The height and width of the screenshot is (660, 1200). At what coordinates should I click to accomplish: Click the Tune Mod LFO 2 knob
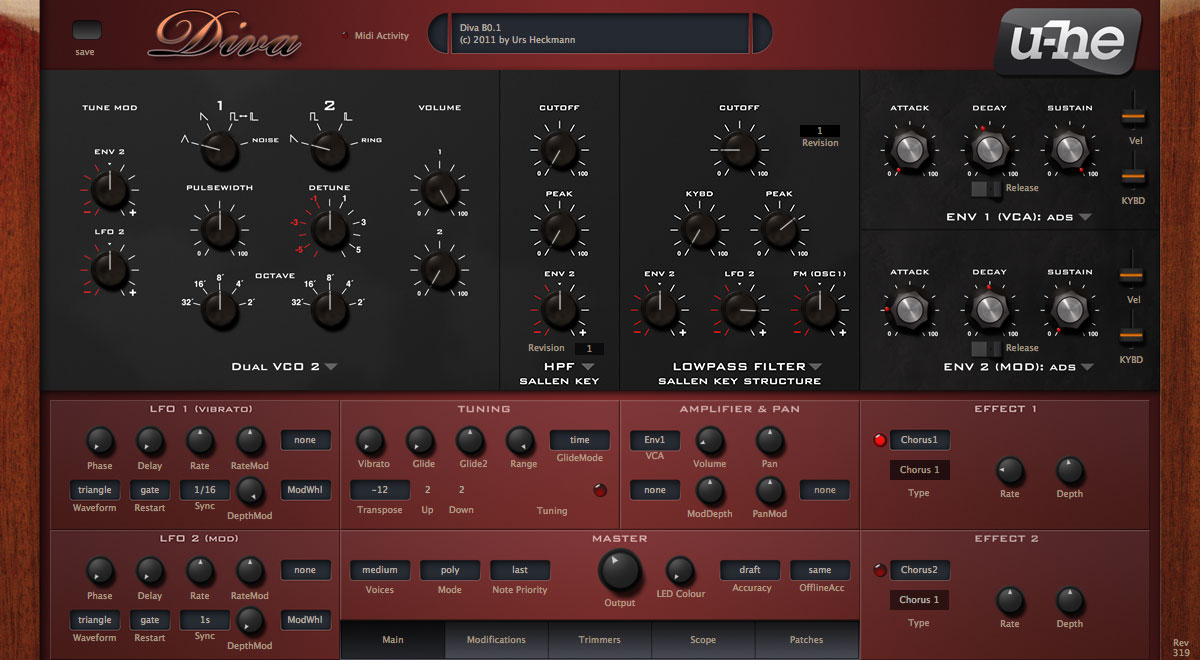[109, 270]
